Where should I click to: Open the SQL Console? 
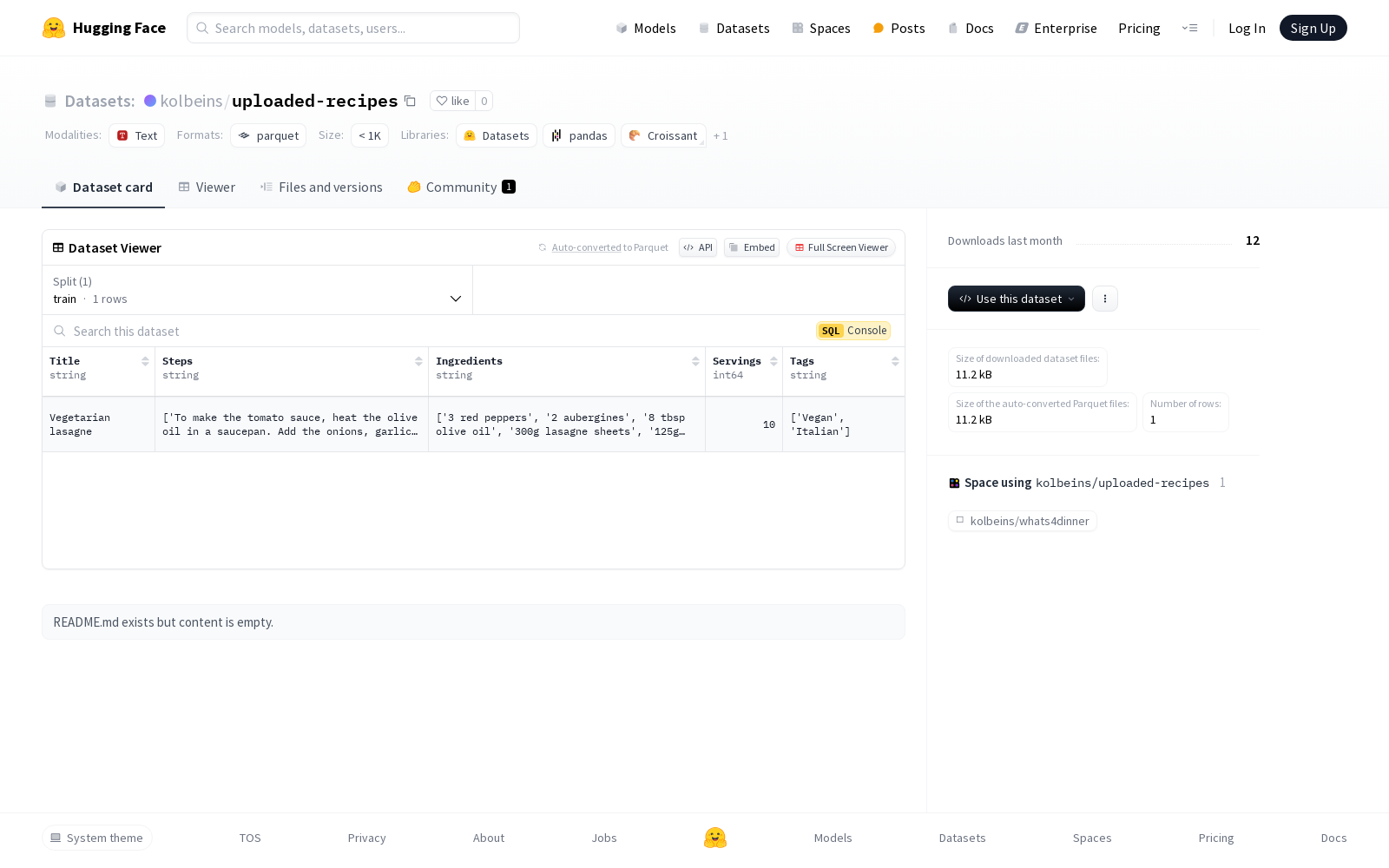[x=853, y=331]
